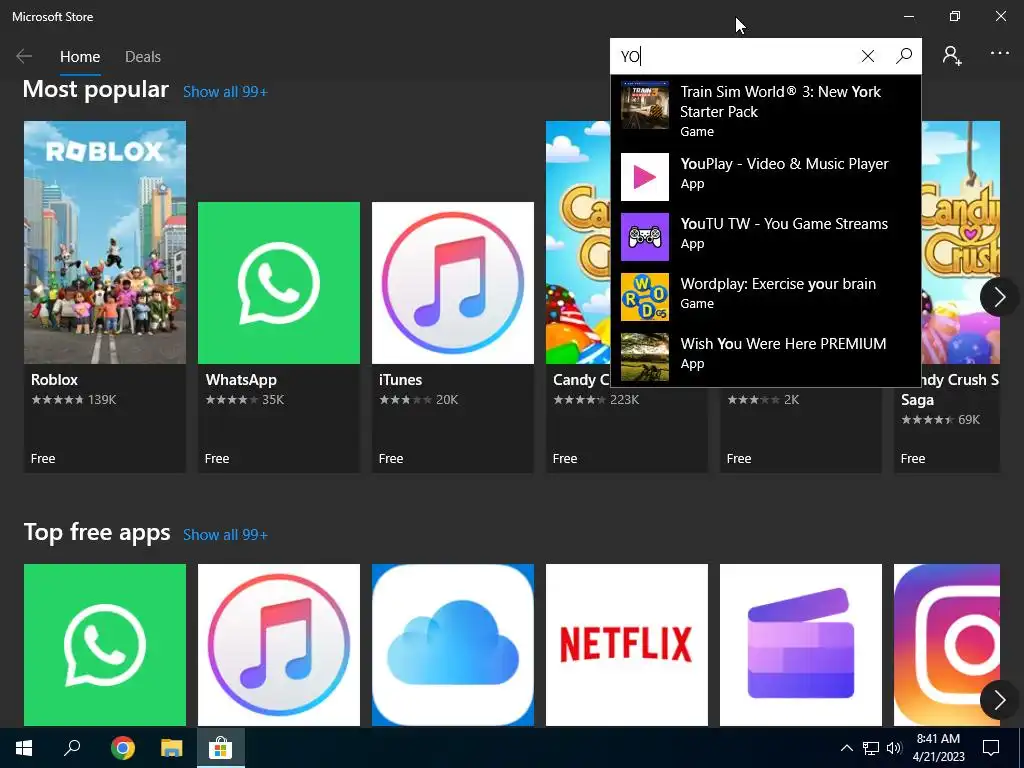The height and width of the screenshot is (768, 1024).
Task: Select YouPlay Video & Music Player suggestion
Action: (765, 175)
